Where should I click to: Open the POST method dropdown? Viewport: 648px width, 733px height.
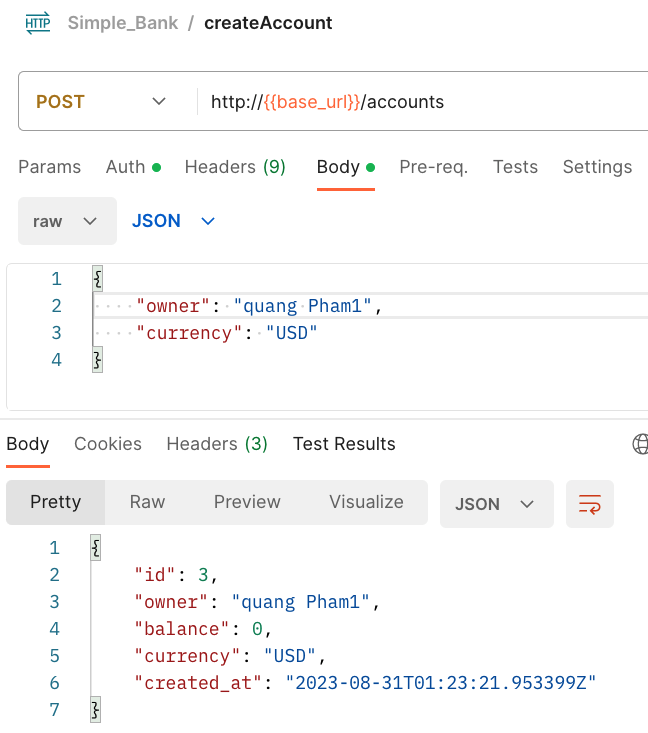[100, 101]
